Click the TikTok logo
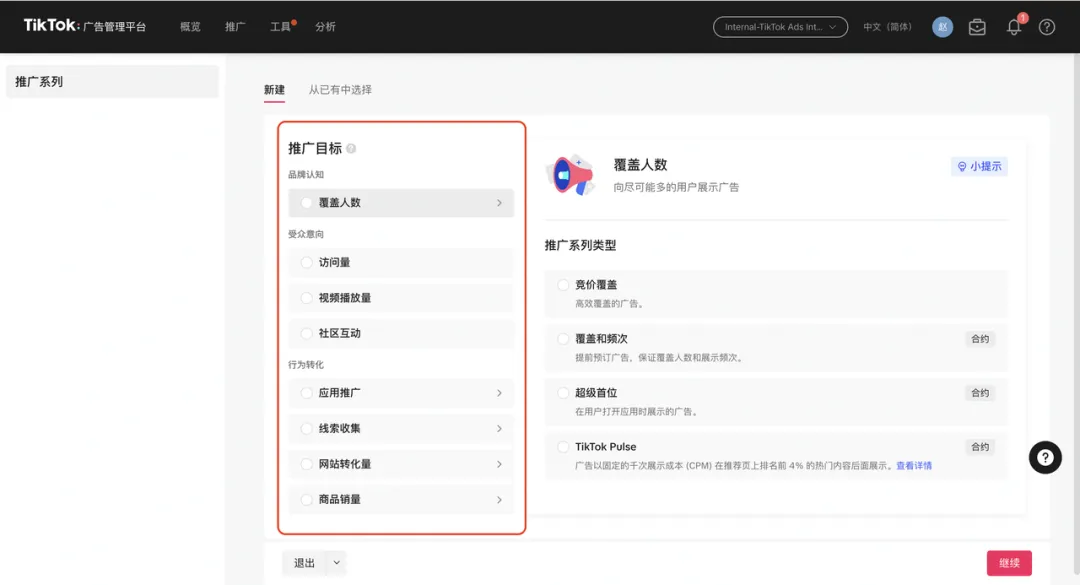 pyautogui.click(x=50, y=26)
